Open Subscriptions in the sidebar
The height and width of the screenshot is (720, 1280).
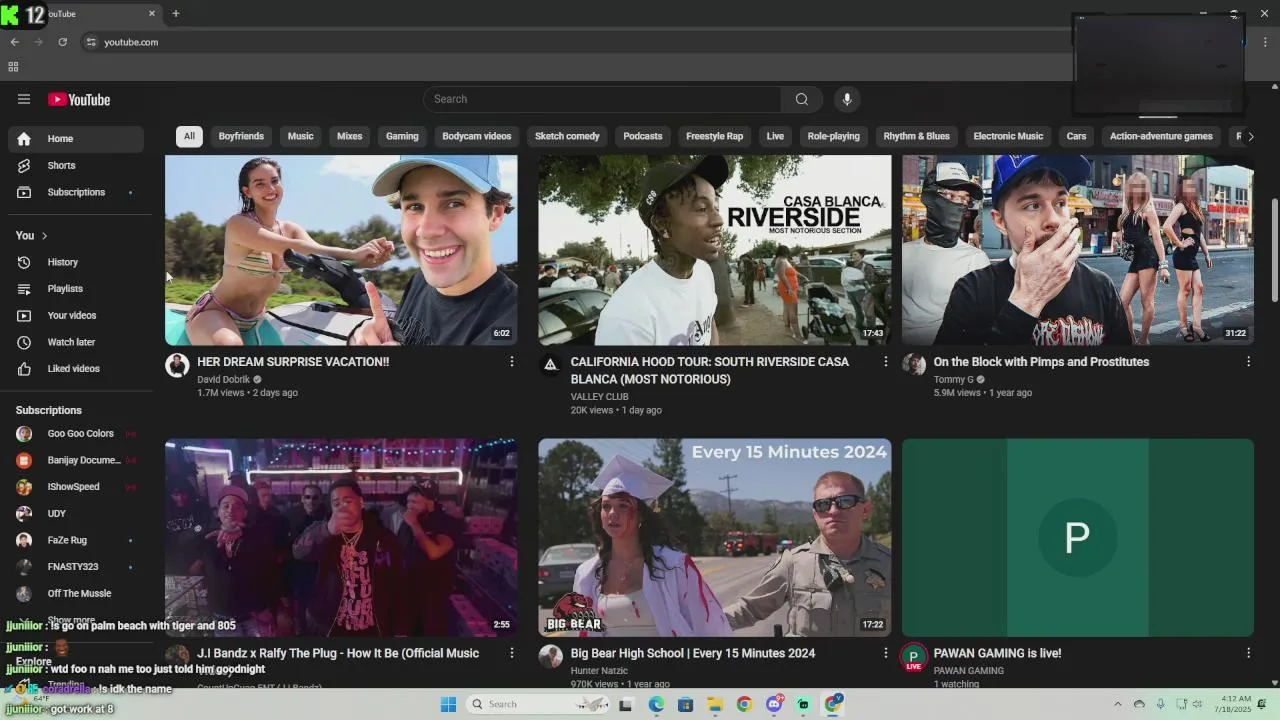pyautogui.click(x=76, y=192)
